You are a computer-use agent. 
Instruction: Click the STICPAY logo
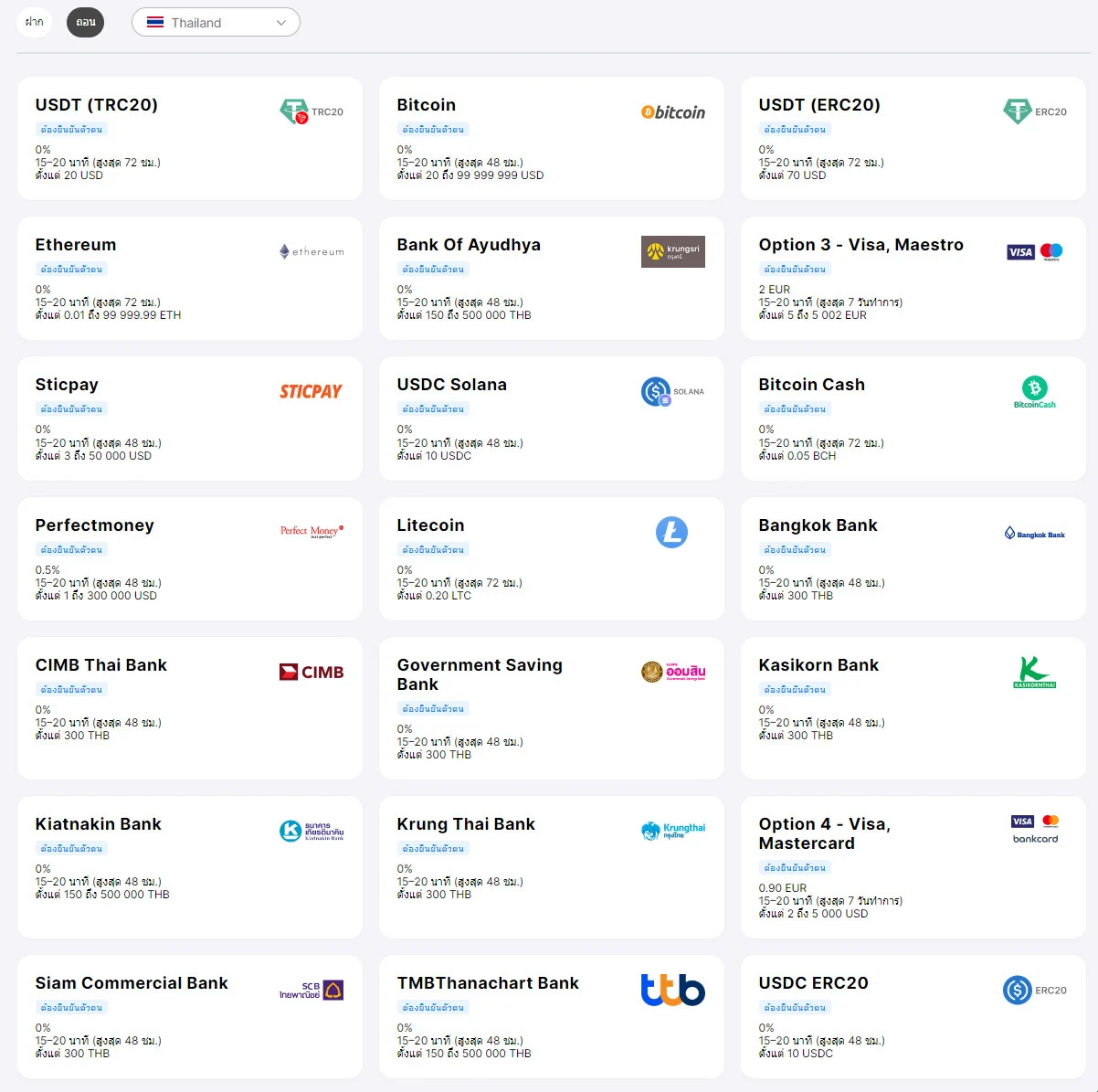311,391
